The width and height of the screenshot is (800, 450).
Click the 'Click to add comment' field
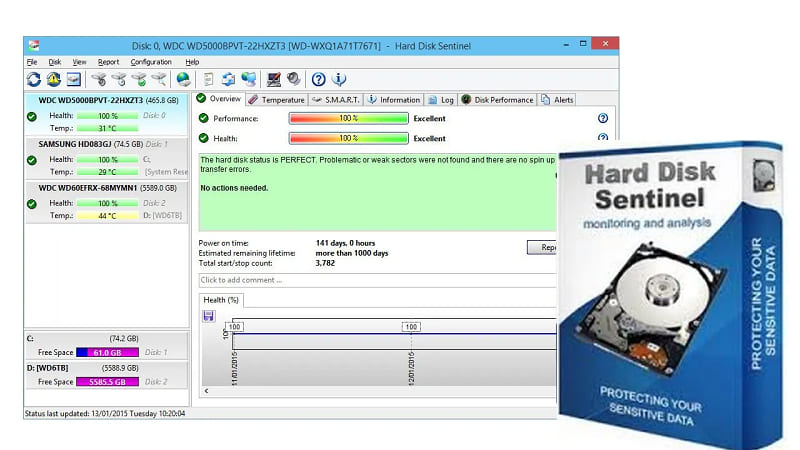(x=378, y=280)
